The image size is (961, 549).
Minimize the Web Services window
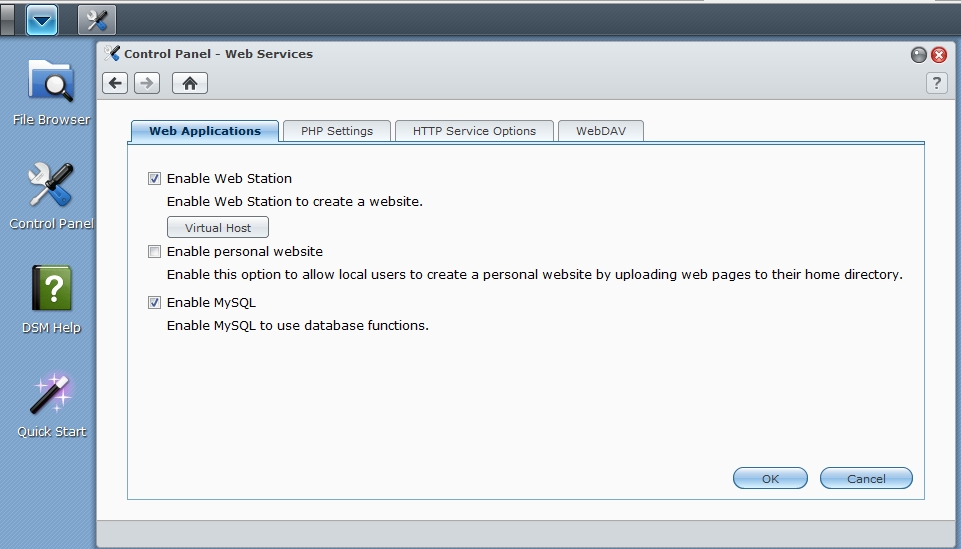pyautogui.click(x=918, y=55)
